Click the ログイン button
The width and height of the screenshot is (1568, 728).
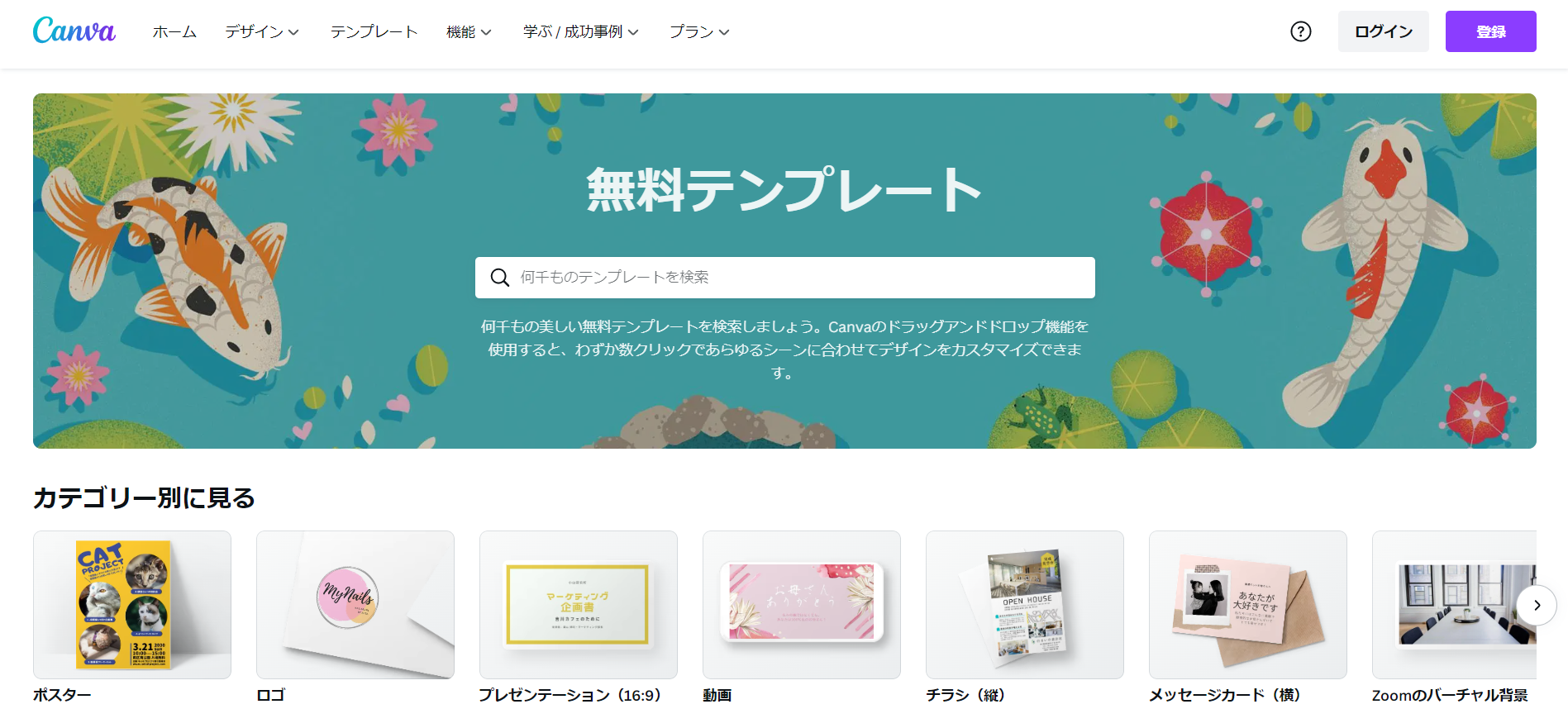1384,31
